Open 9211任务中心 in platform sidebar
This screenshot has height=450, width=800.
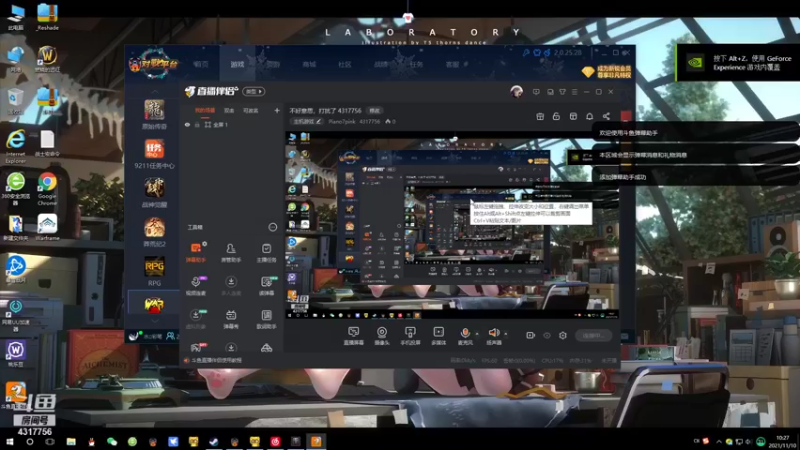click(x=154, y=154)
